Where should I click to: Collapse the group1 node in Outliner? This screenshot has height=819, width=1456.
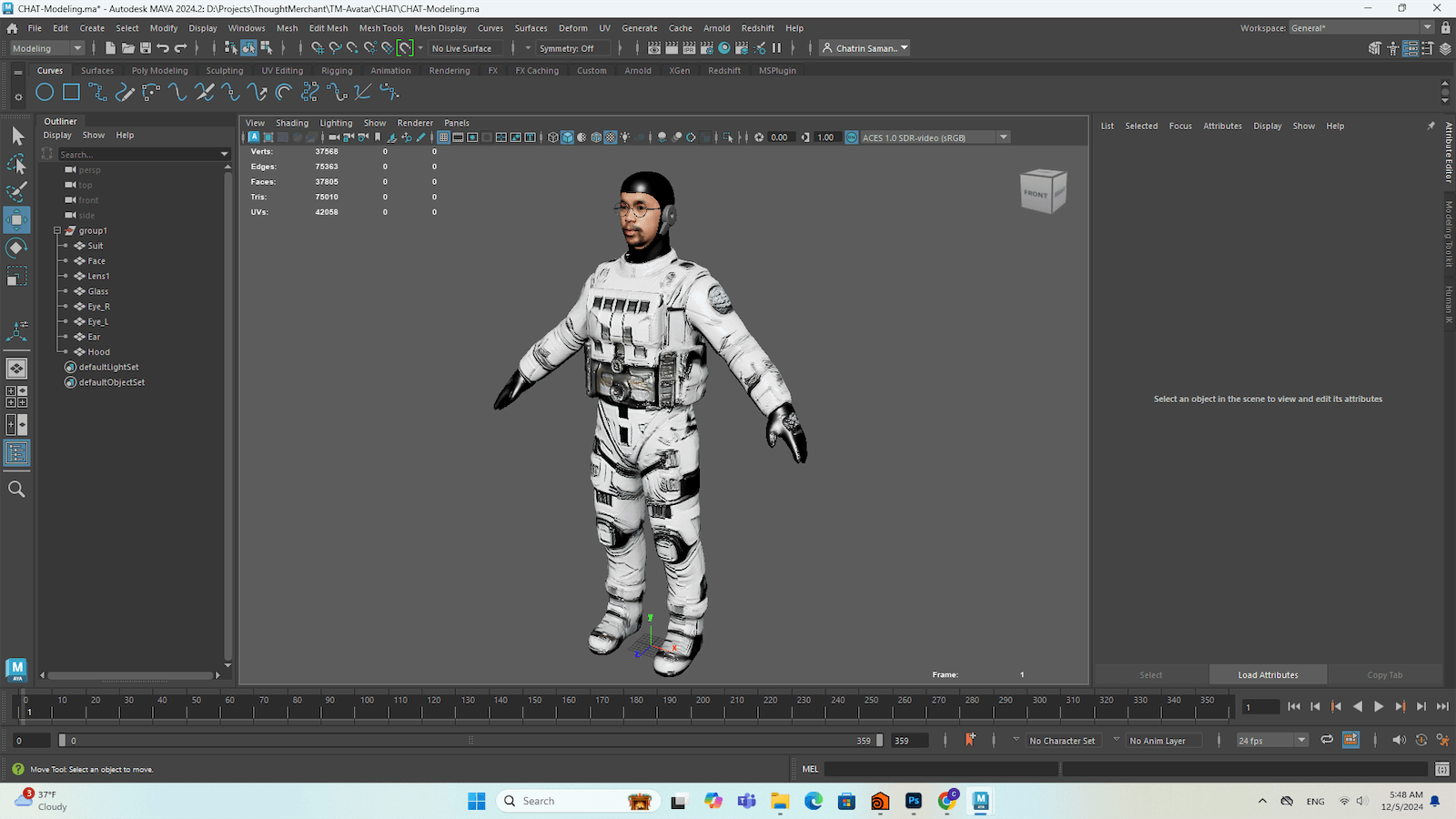(57, 231)
